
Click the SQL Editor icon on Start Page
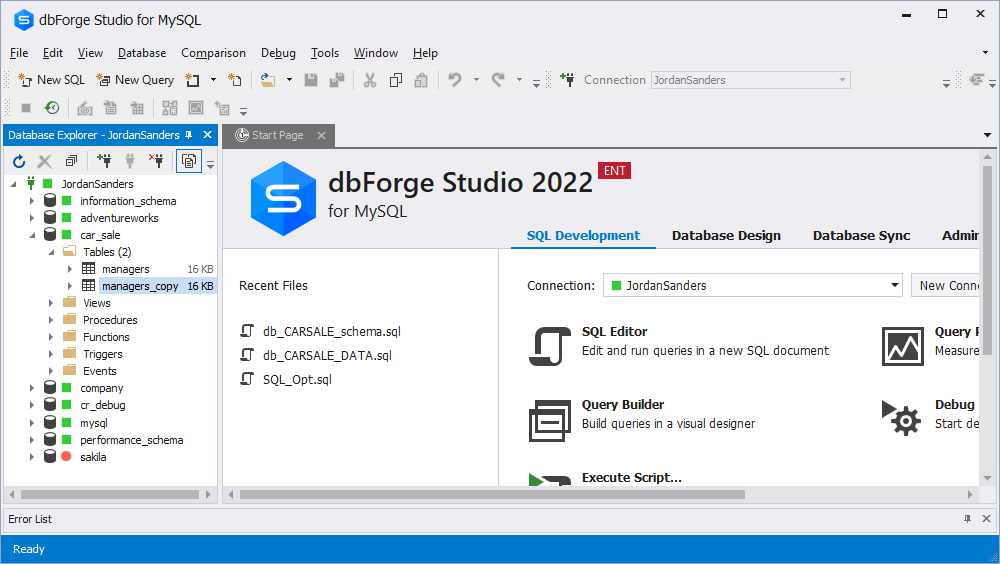(x=550, y=346)
